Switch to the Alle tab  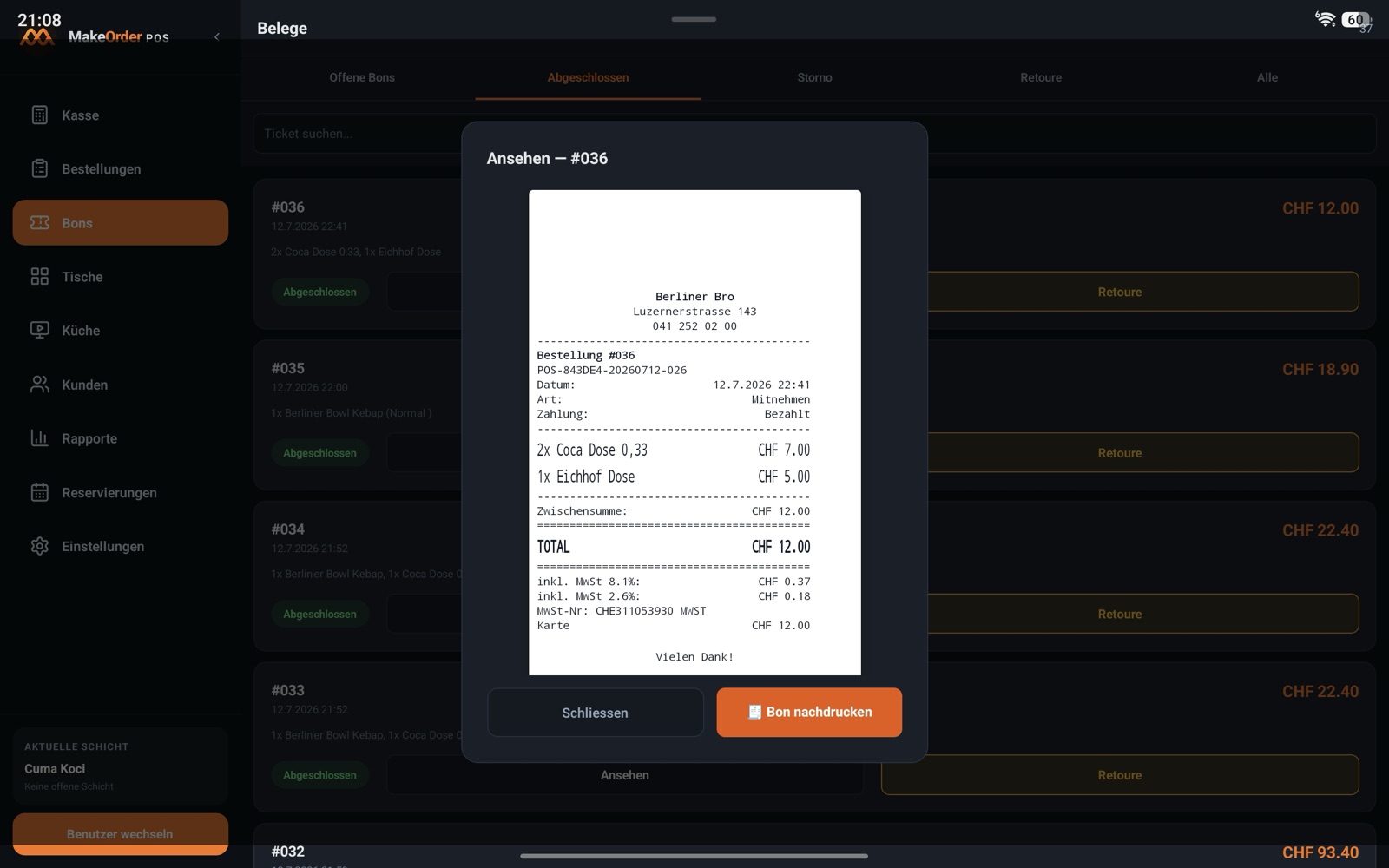1267,77
